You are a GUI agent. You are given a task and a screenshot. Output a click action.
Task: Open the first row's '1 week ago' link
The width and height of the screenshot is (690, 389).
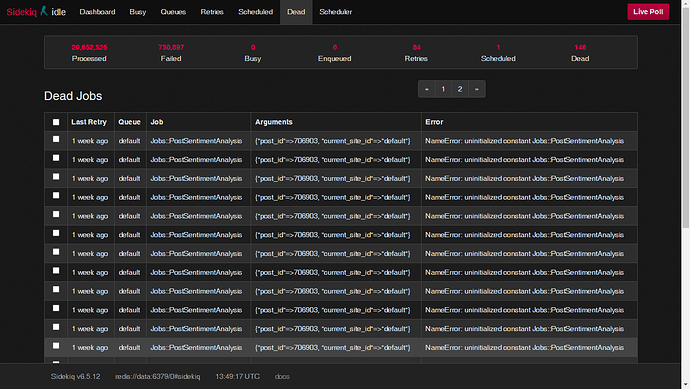[x=90, y=141]
